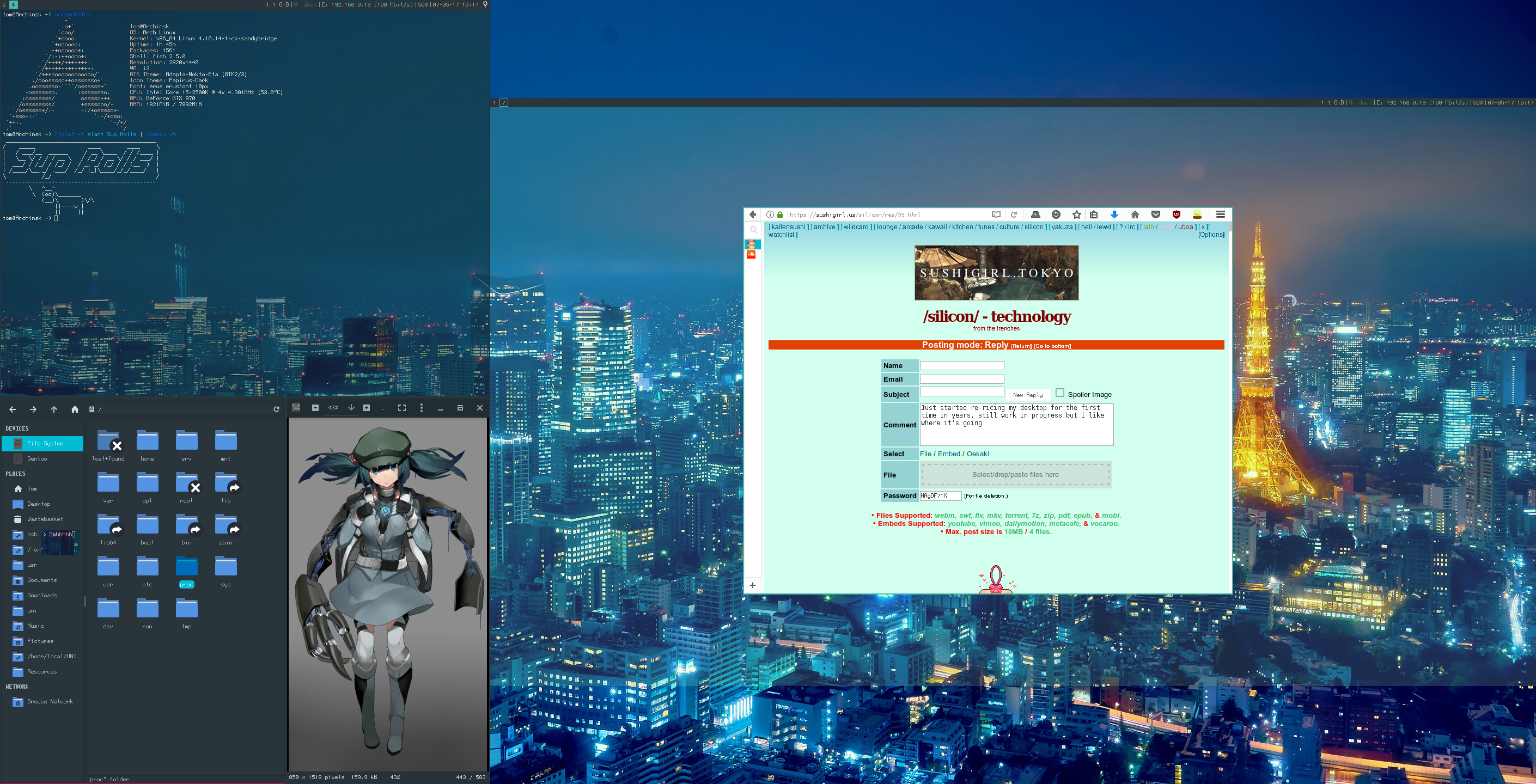The width and height of the screenshot is (1536, 784).
Task: Go up one directory in file manager
Action: pyautogui.click(x=54, y=409)
